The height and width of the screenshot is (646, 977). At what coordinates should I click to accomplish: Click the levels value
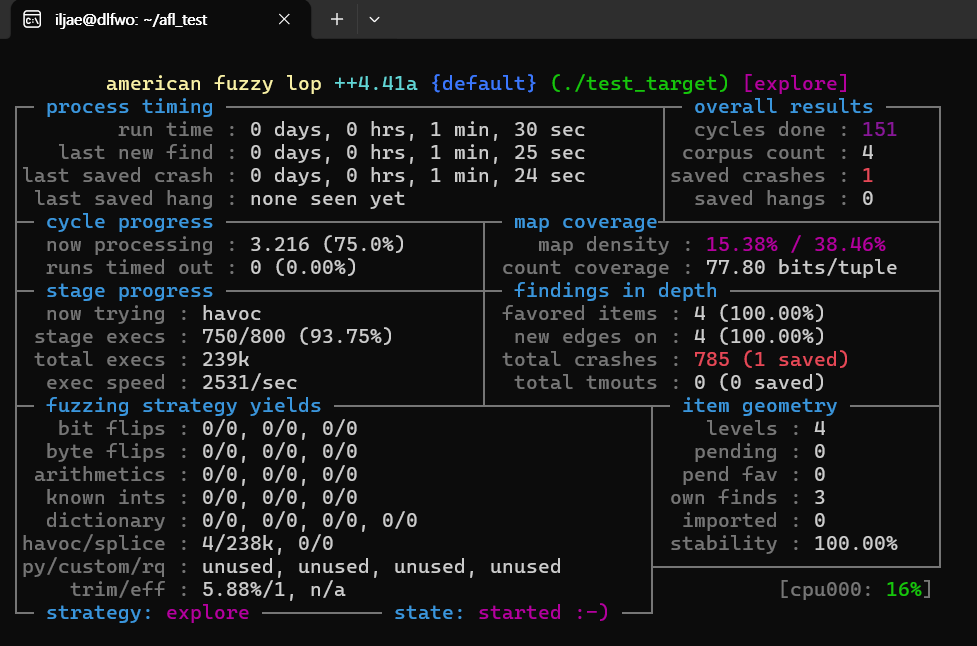tap(819, 429)
